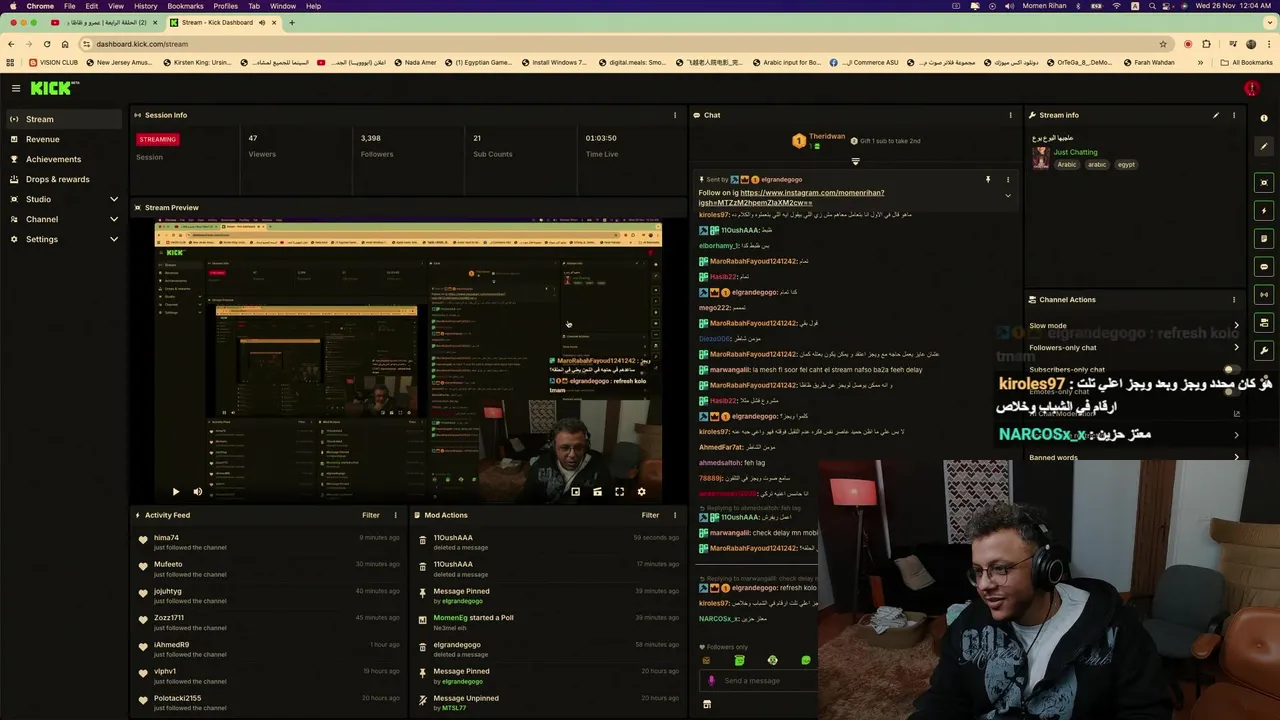Open Mod Actions Filter dropdown
This screenshot has width=1280, height=720.
[650, 515]
